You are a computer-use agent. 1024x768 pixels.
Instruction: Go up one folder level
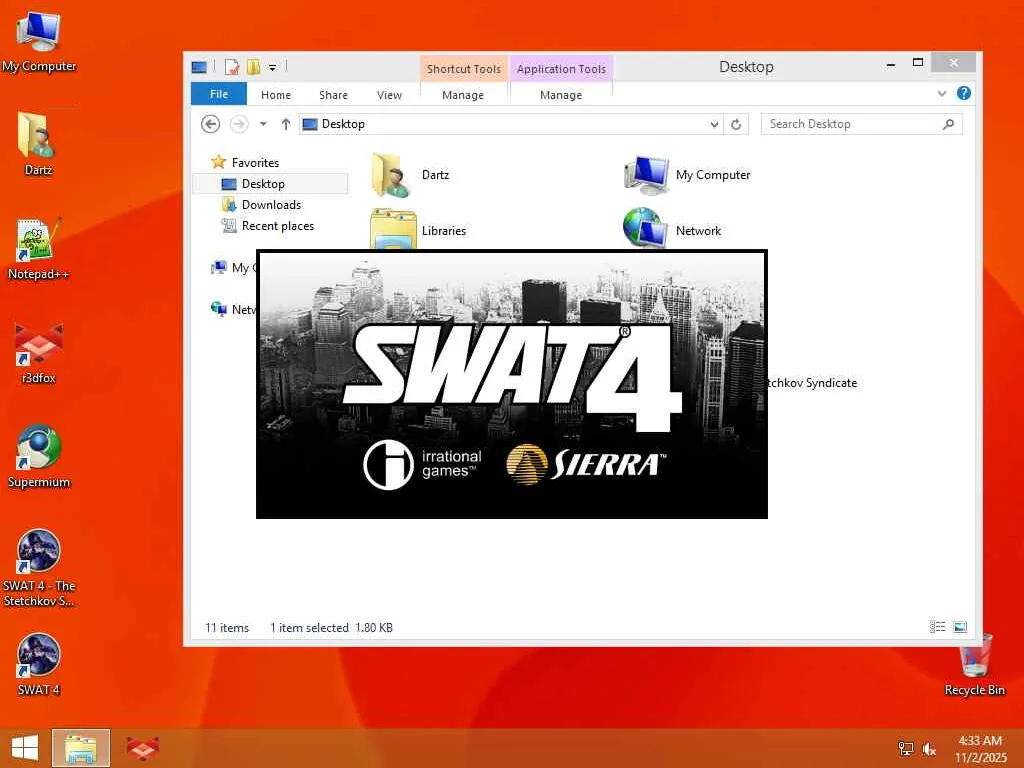click(x=285, y=124)
